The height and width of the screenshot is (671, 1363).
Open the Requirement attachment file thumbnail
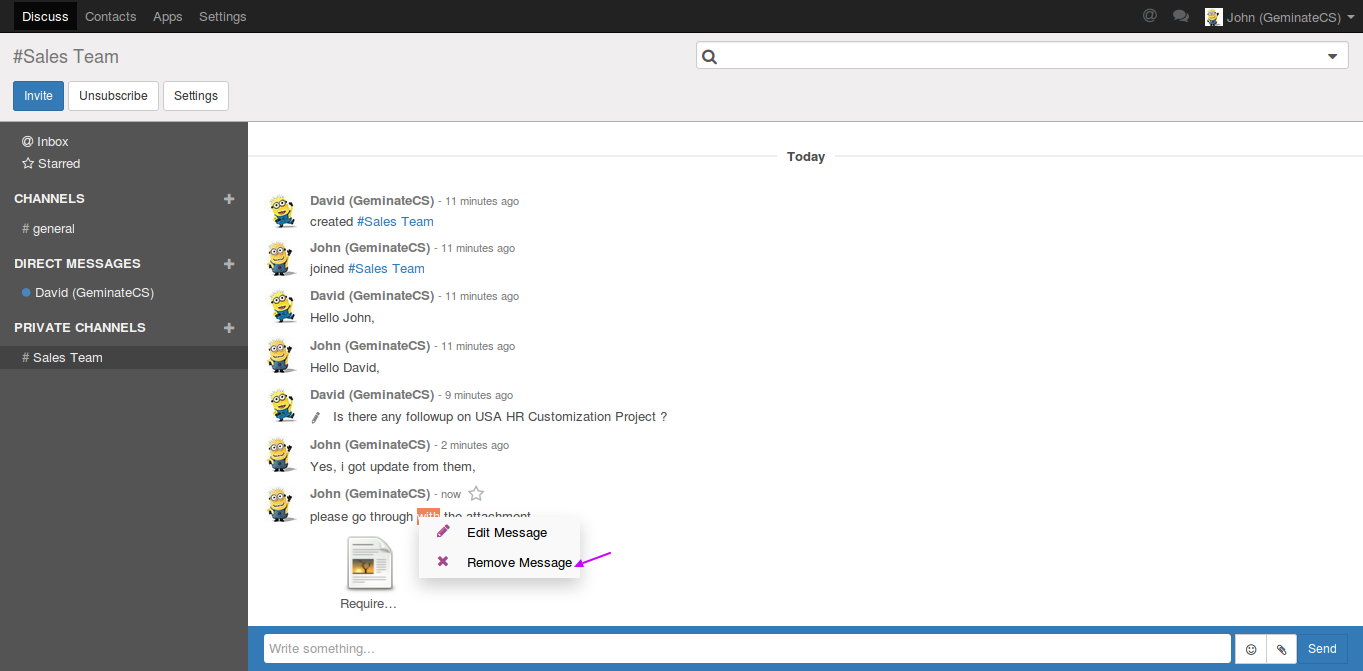(x=370, y=563)
